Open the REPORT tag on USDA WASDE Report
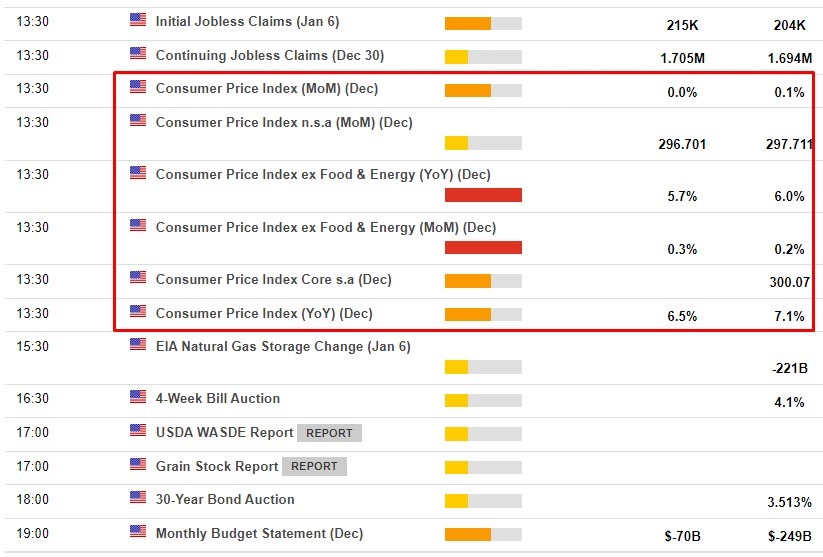The height and width of the screenshot is (557, 823). [329, 433]
